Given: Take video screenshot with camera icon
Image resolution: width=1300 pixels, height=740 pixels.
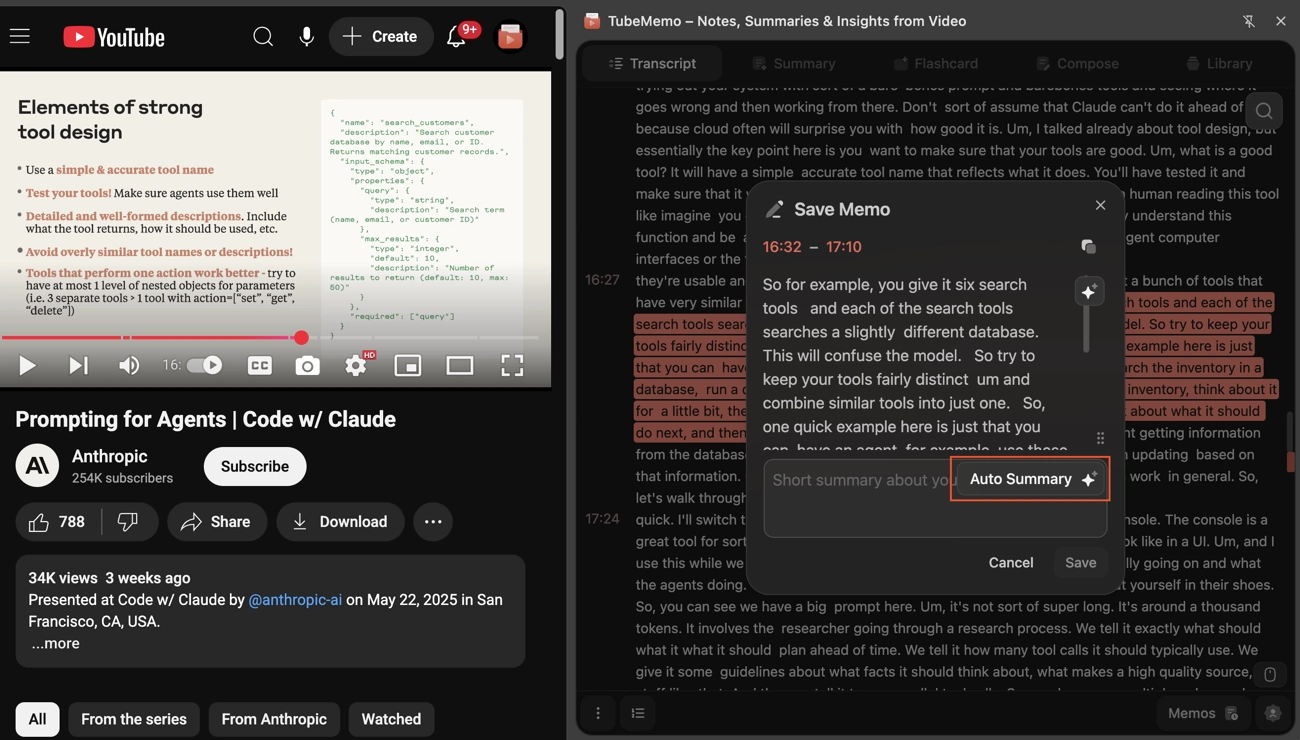Looking at the screenshot, I should click(x=307, y=366).
